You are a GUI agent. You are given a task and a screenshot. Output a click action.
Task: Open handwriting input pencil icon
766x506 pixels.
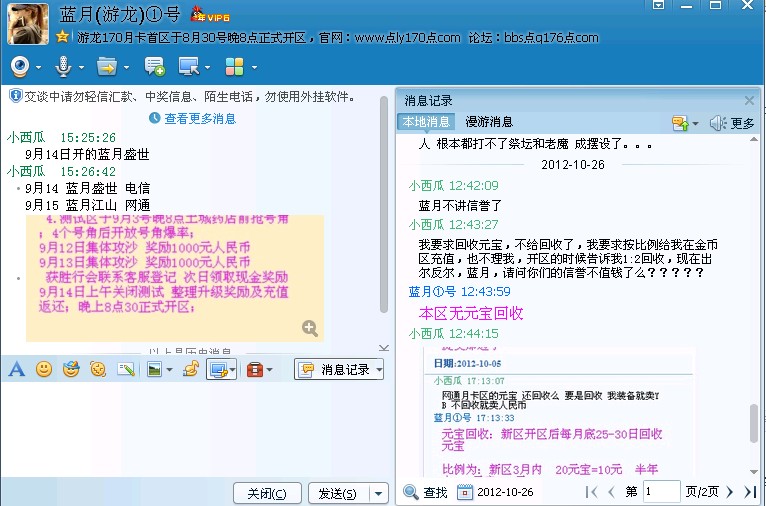pos(126,369)
